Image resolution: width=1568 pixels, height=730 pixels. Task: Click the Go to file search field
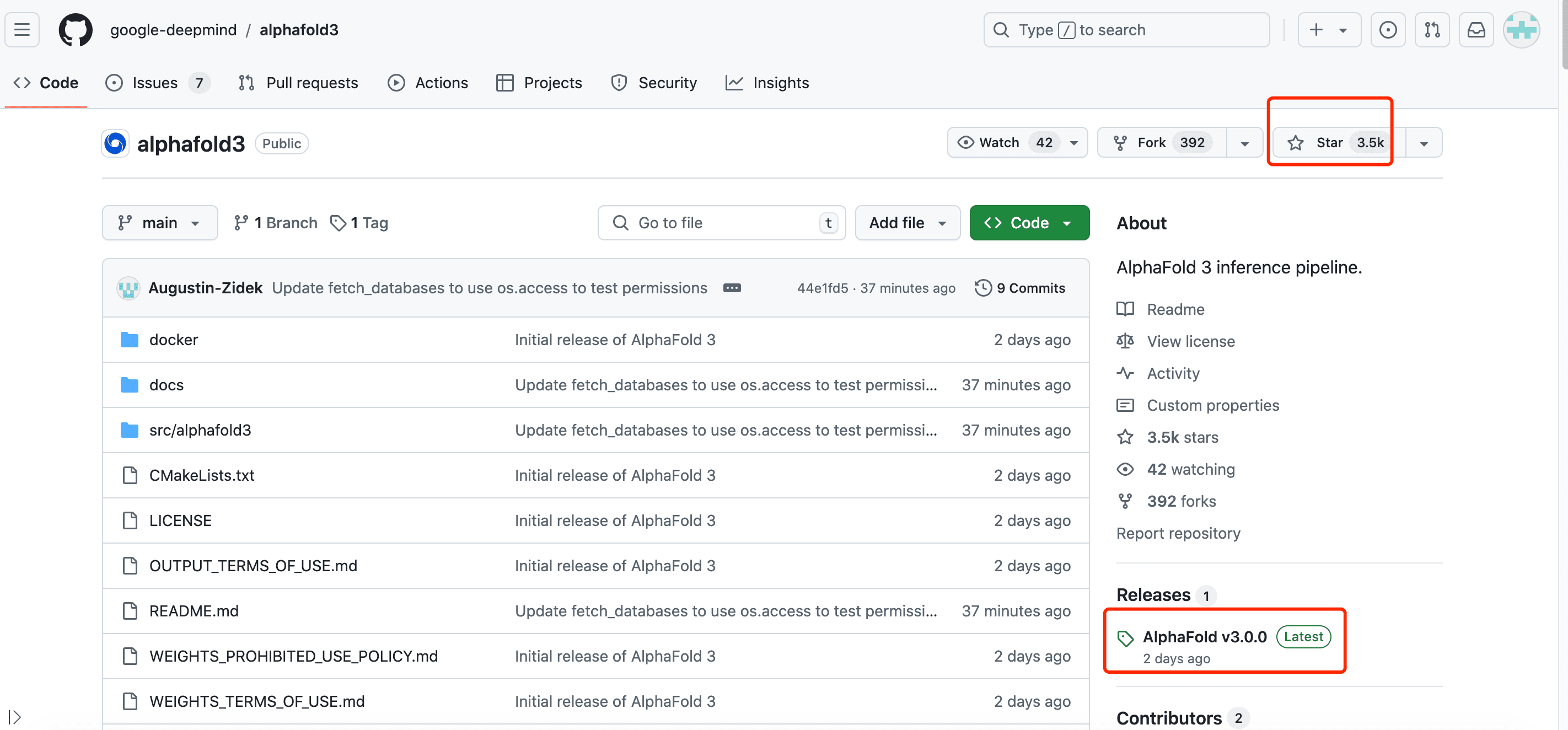(721, 223)
